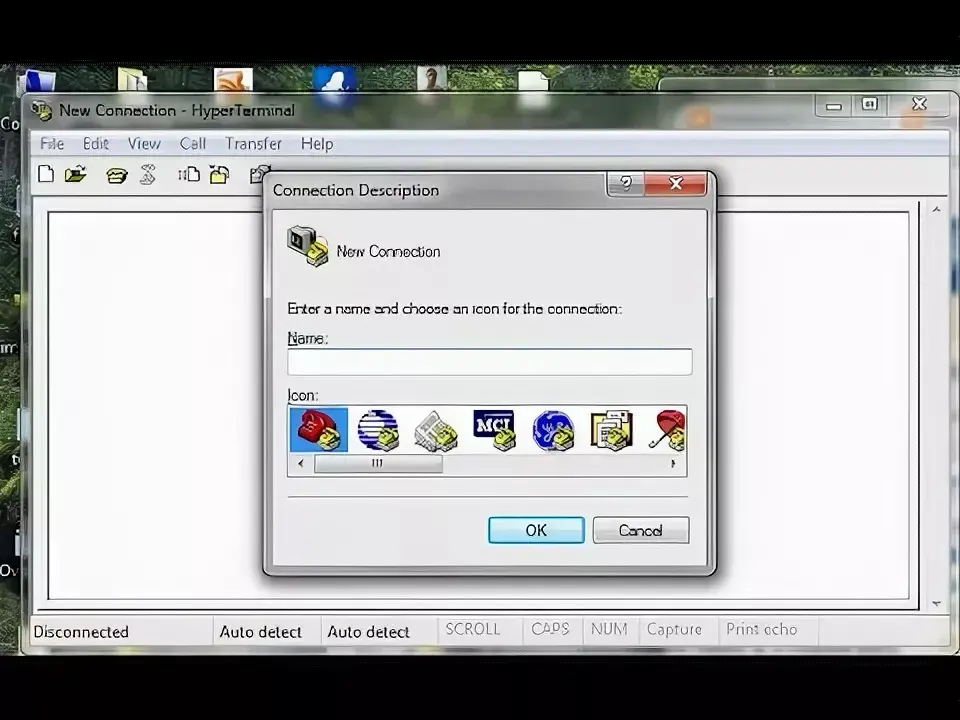This screenshot has width=960, height=720.
Task: Minimize the HyperTerminal window
Action: point(834,105)
